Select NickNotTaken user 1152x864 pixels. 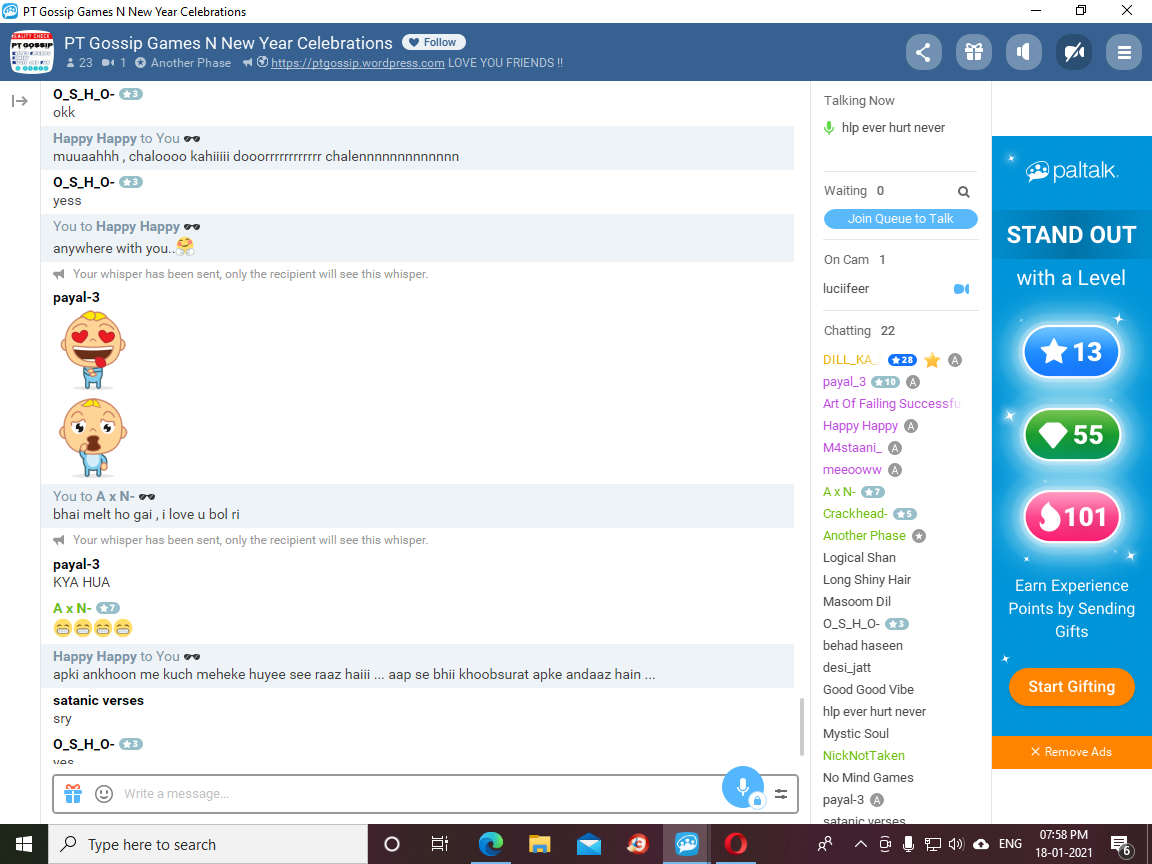864,756
